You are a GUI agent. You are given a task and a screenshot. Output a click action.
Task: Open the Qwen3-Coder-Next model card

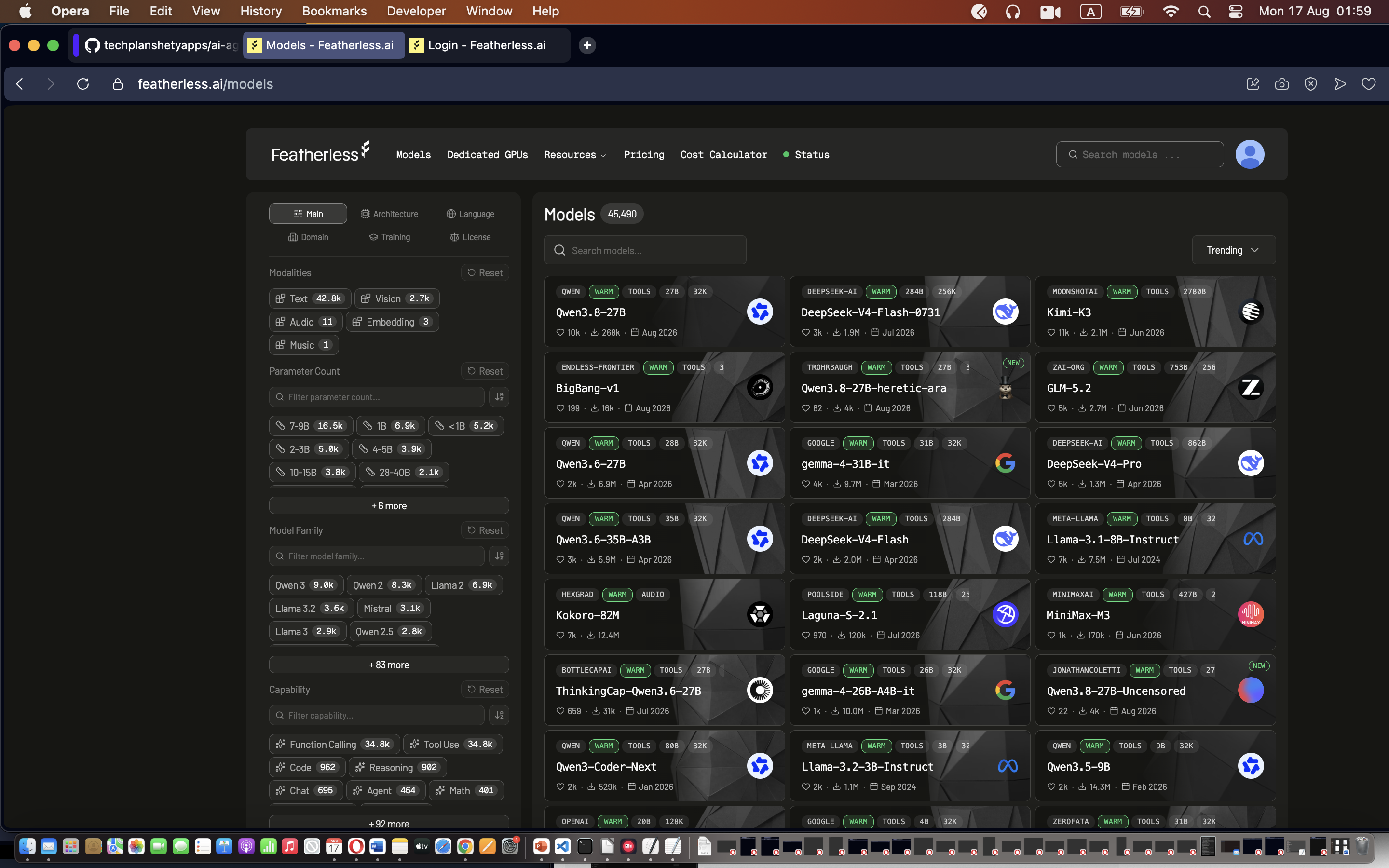point(664,766)
